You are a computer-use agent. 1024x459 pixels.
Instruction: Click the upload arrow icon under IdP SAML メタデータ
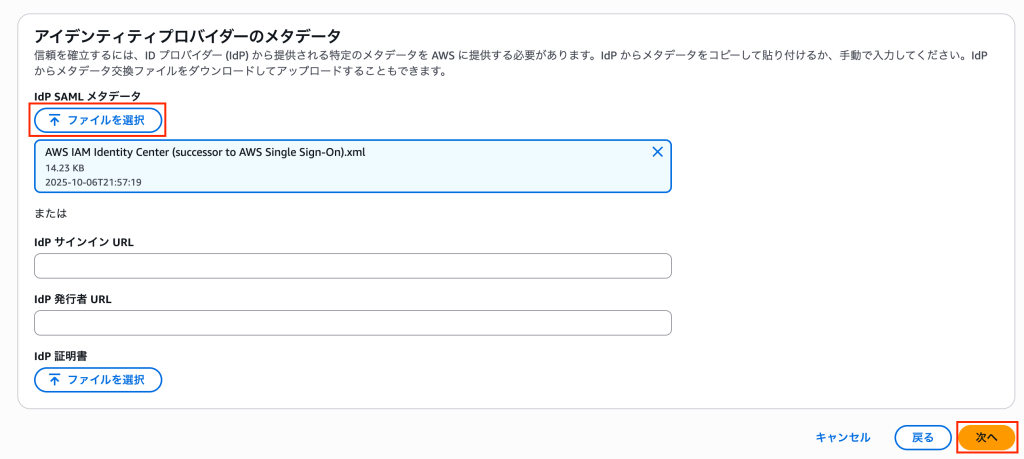coord(54,120)
